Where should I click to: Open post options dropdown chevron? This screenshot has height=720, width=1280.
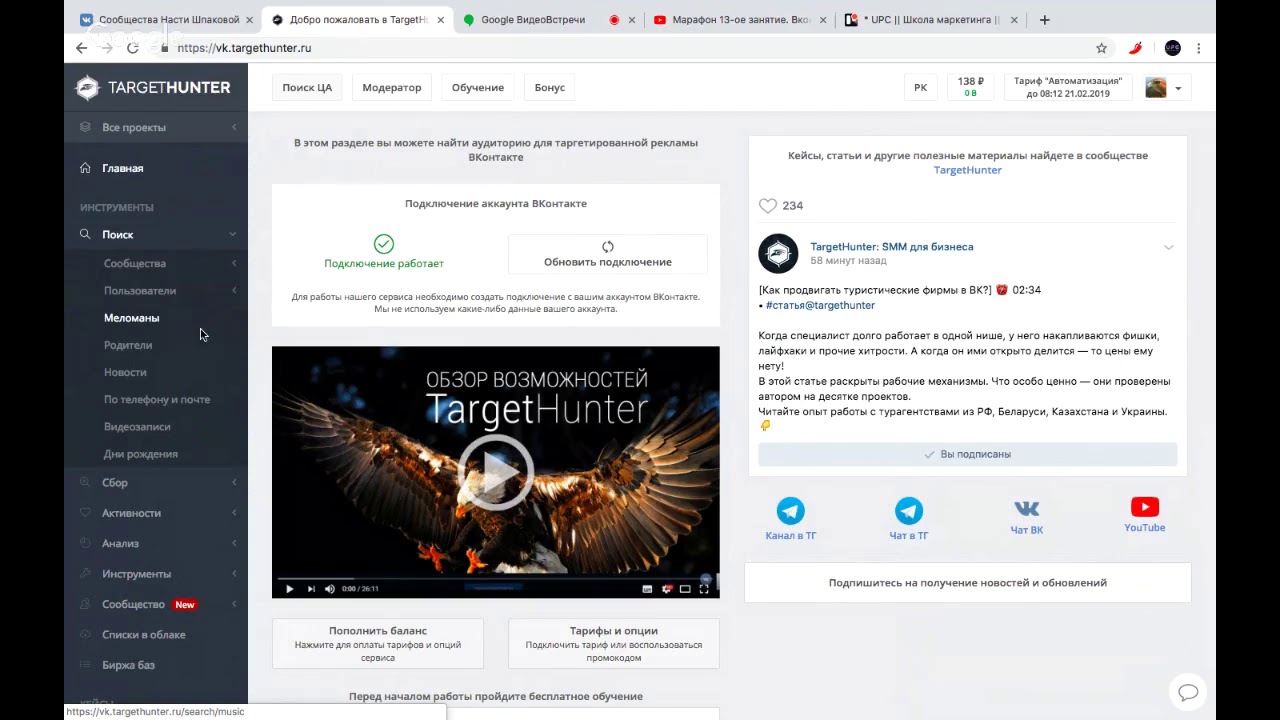1168,247
